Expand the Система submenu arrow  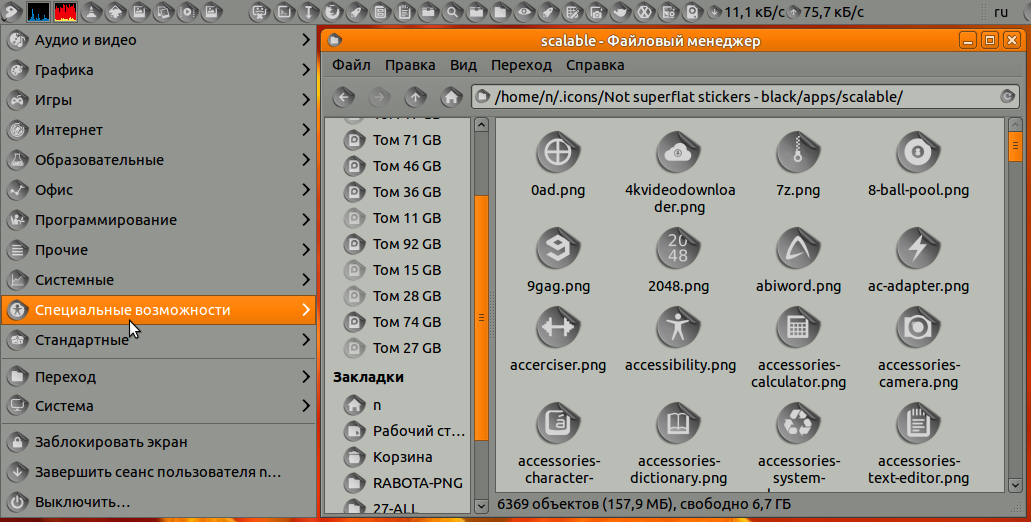306,406
